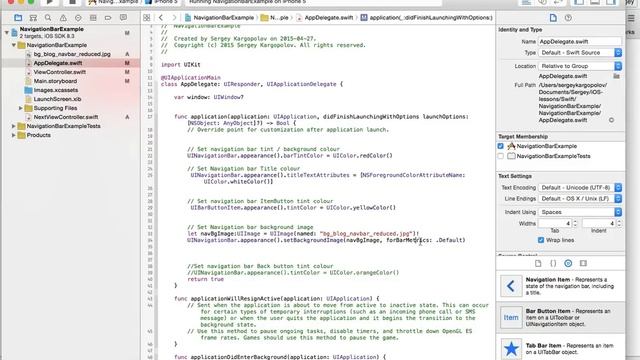The image size is (640, 360).
Task: Select NextViewController.swift in navigator
Action: (x=66, y=117)
